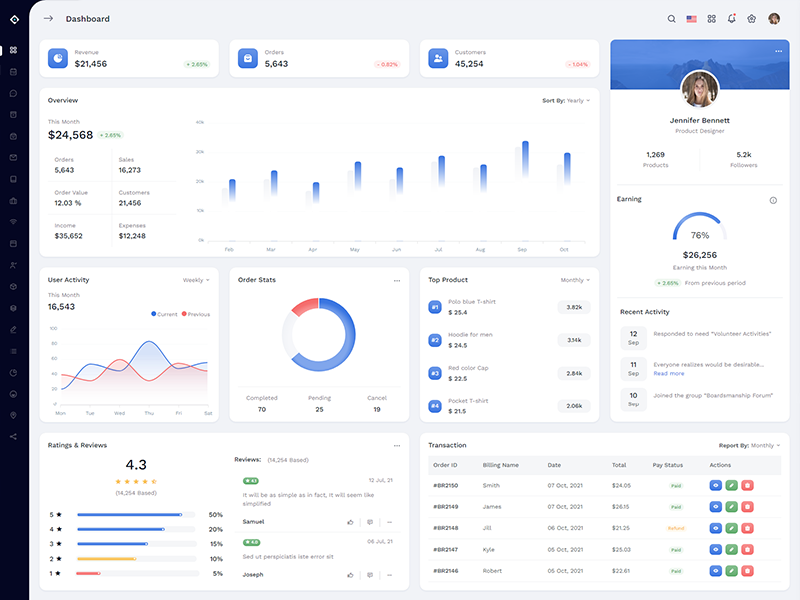This screenshot has height=600, width=800.
Task: Collapse the sidebar using the arrow toggle
Action: click(48, 19)
